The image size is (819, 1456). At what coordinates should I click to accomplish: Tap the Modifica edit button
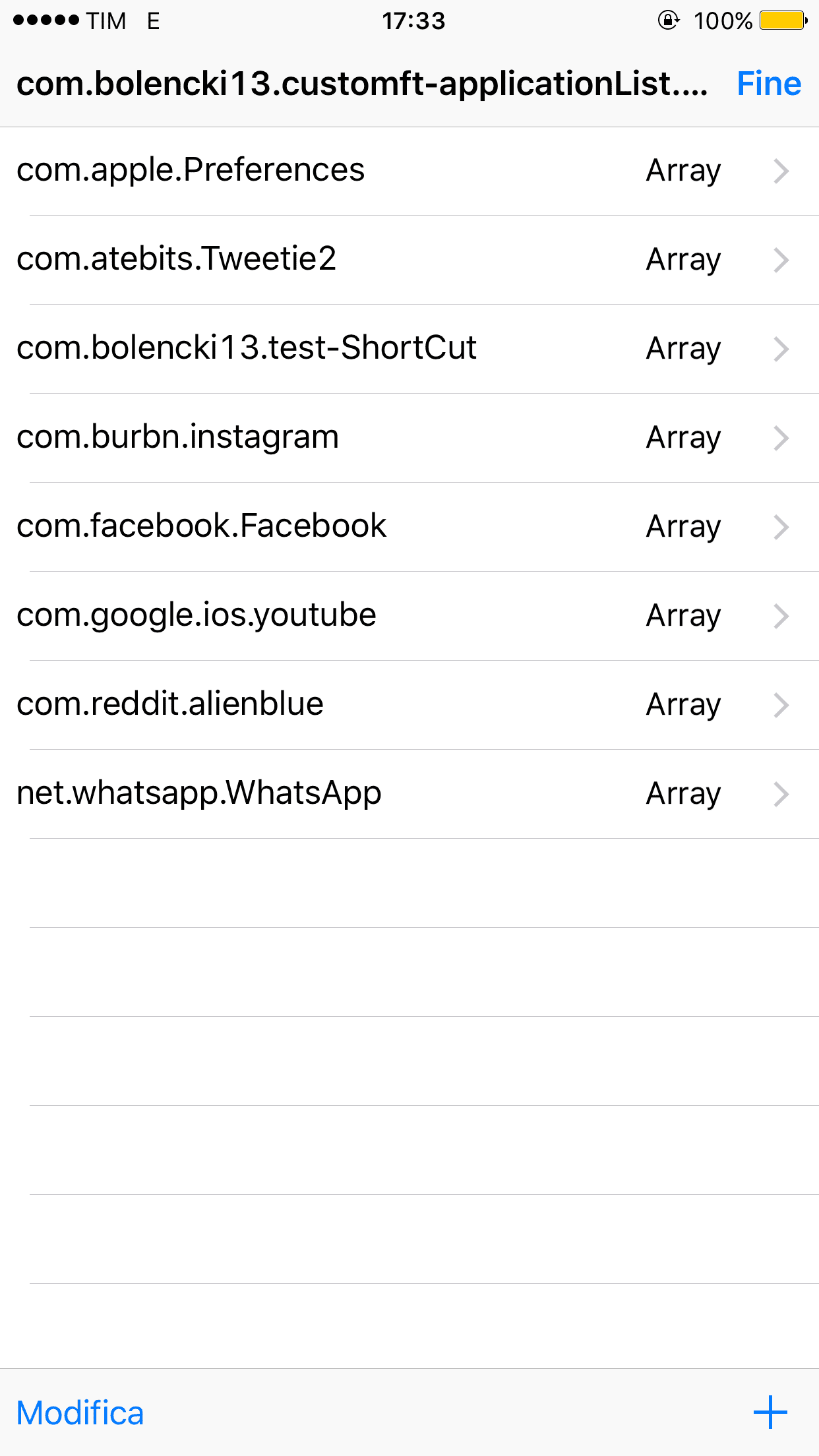[x=80, y=1413]
